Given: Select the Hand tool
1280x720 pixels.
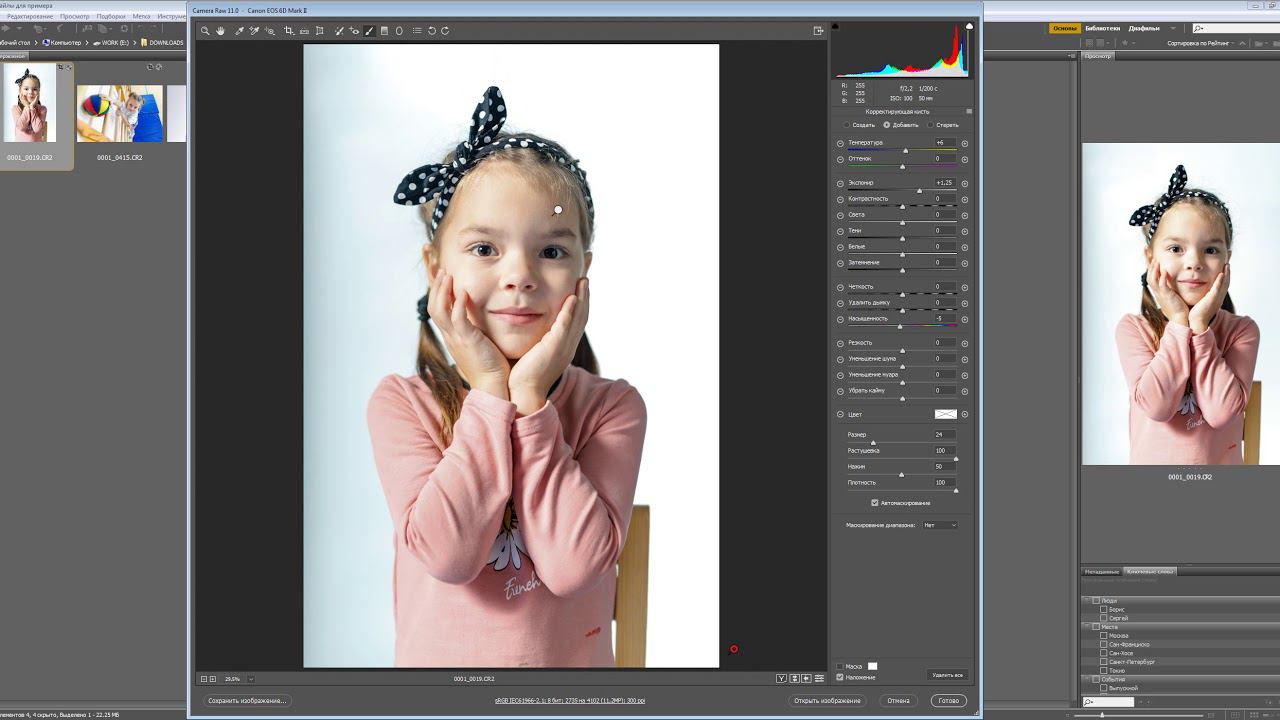Looking at the screenshot, I should pyautogui.click(x=221, y=31).
